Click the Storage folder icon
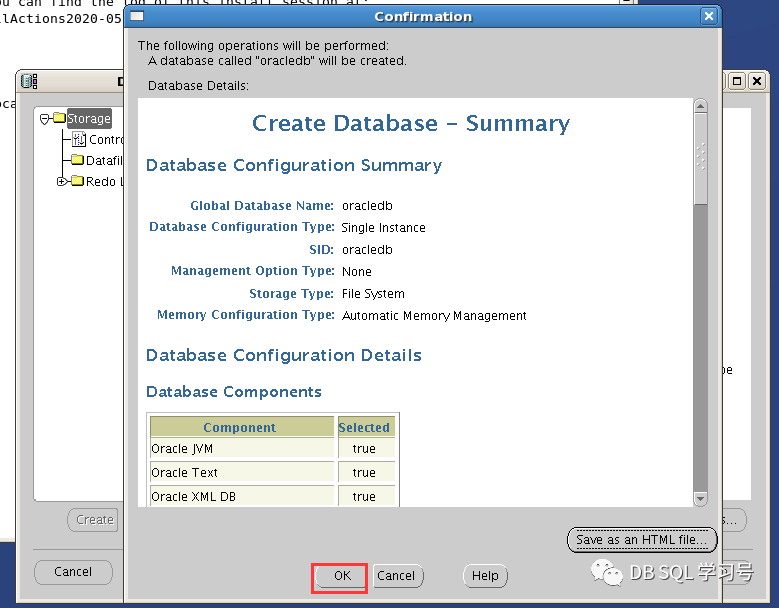The image size is (779, 608). 59,118
